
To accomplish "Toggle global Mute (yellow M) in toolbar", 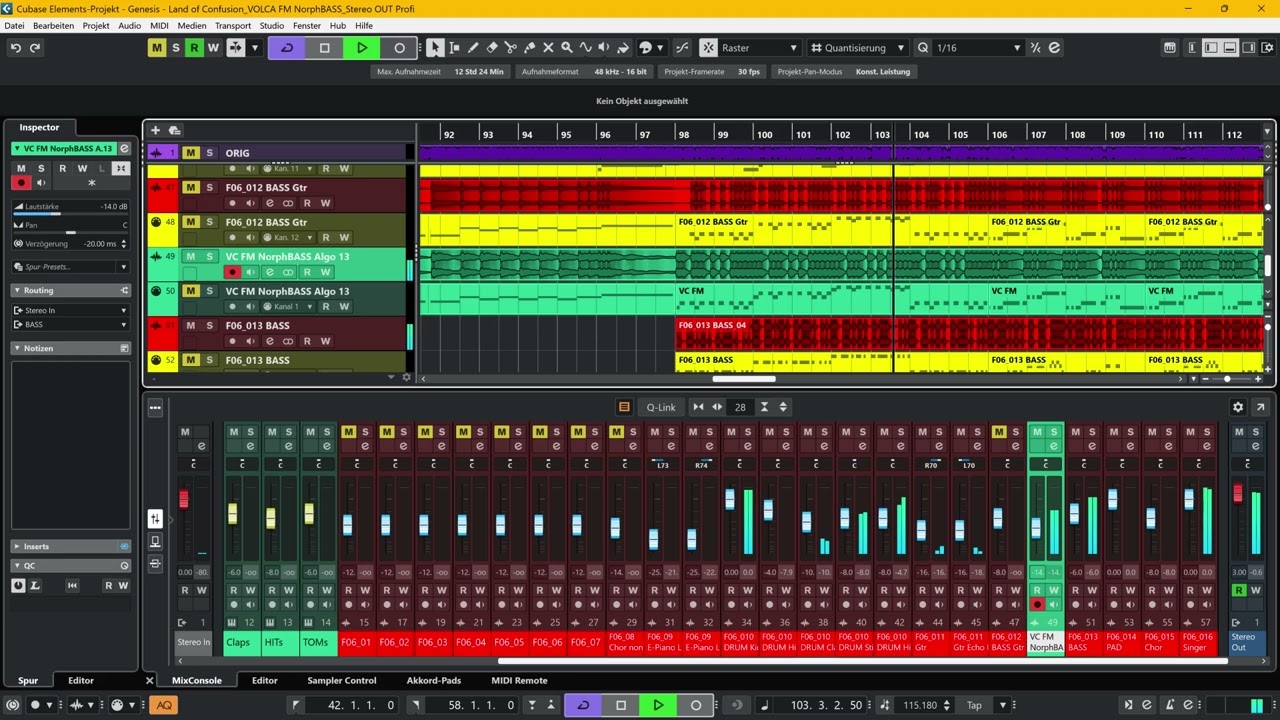I will click(157, 47).
